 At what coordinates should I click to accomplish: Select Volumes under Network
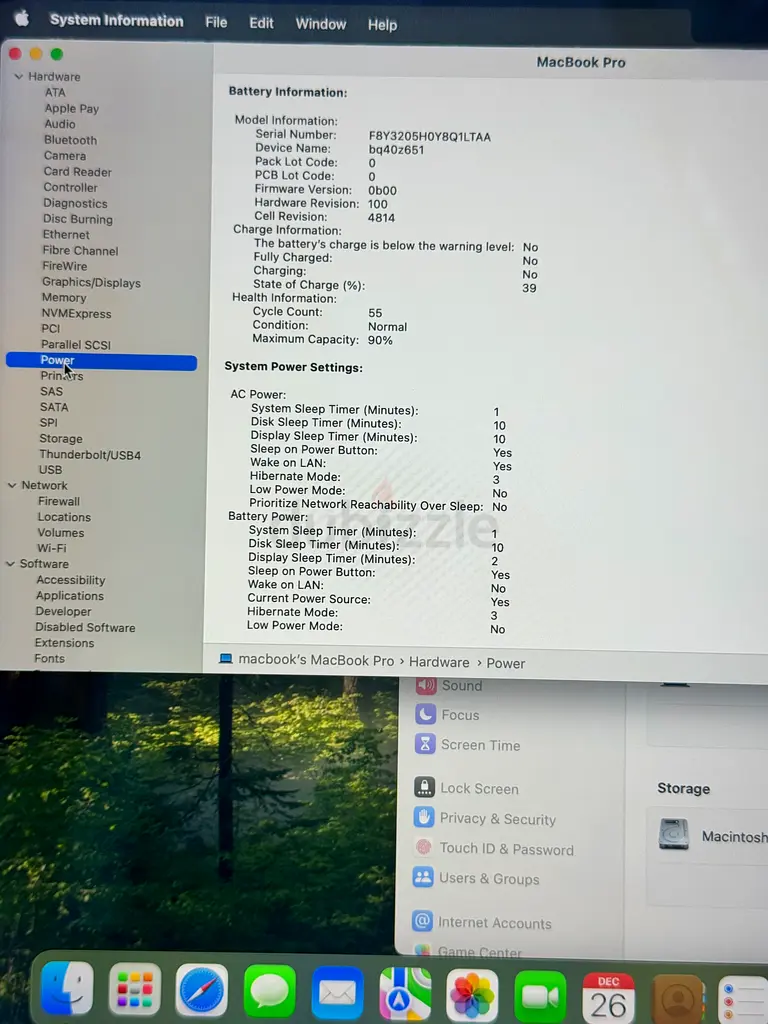coord(61,533)
